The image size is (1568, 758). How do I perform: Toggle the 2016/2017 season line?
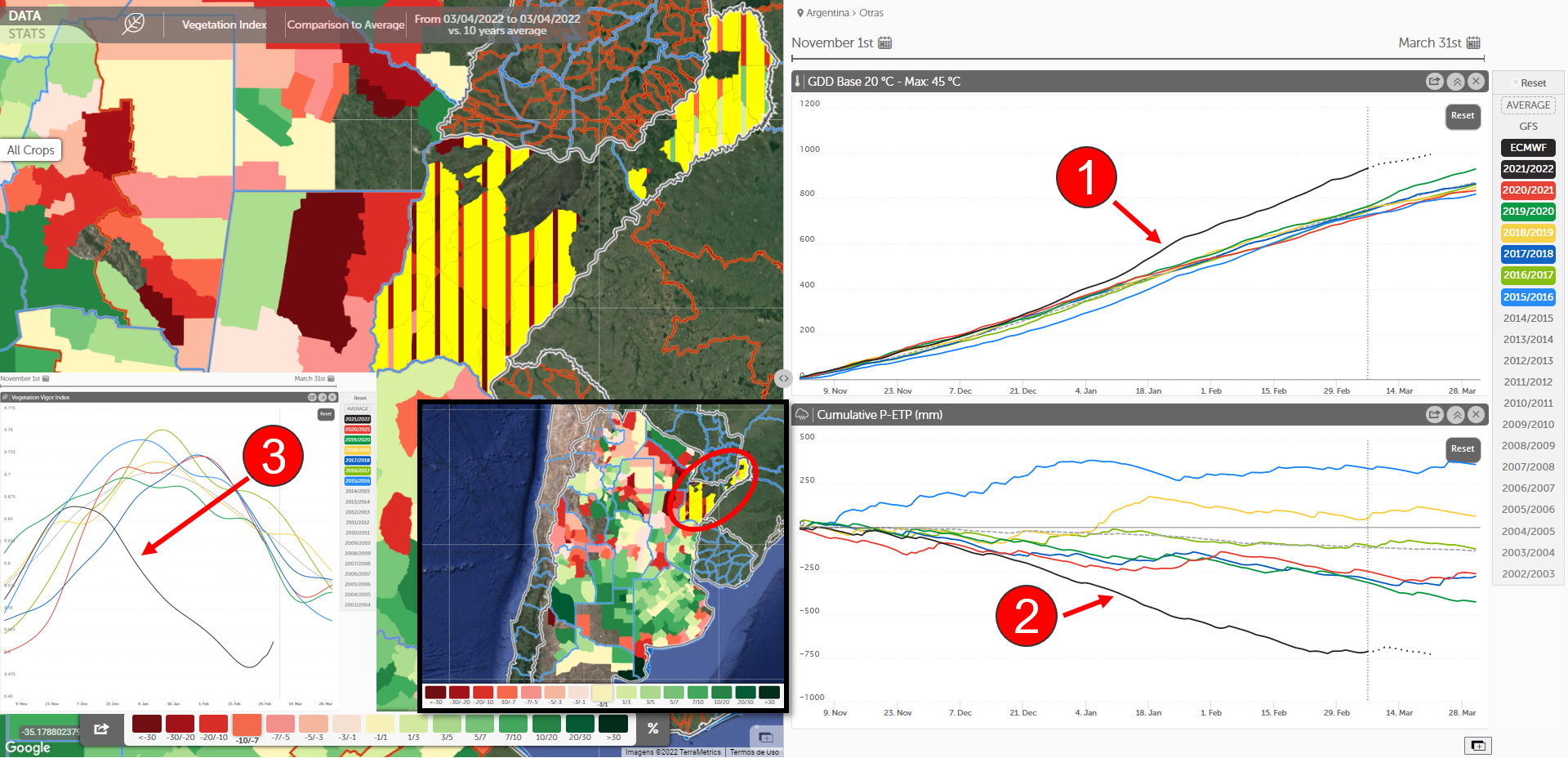[x=1528, y=275]
